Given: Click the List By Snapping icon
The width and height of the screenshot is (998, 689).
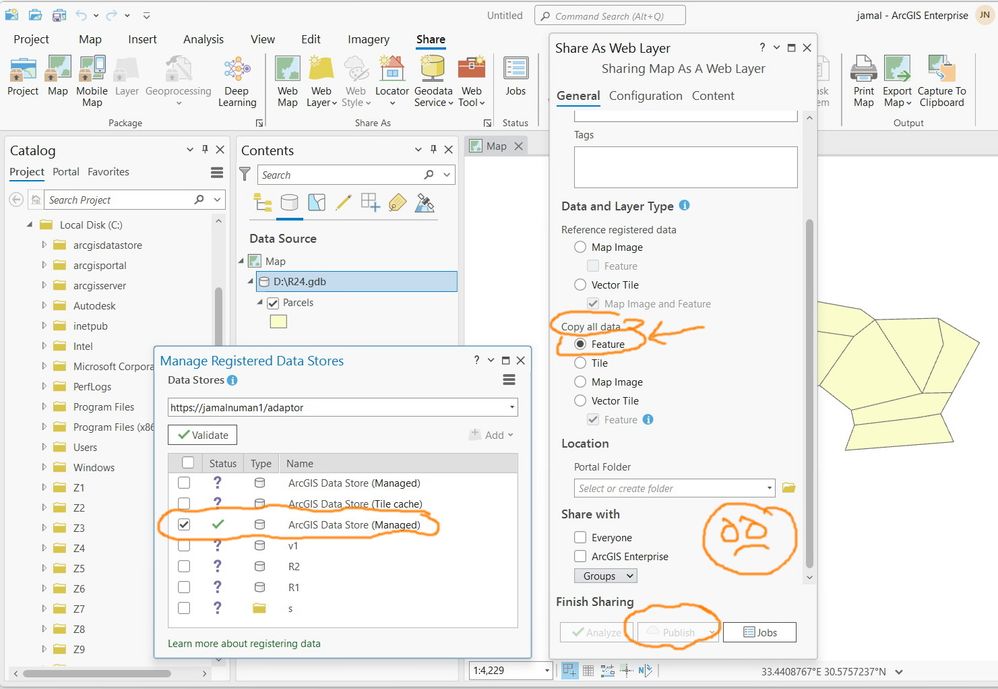Looking at the screenshot, I should tap(370, 203).
